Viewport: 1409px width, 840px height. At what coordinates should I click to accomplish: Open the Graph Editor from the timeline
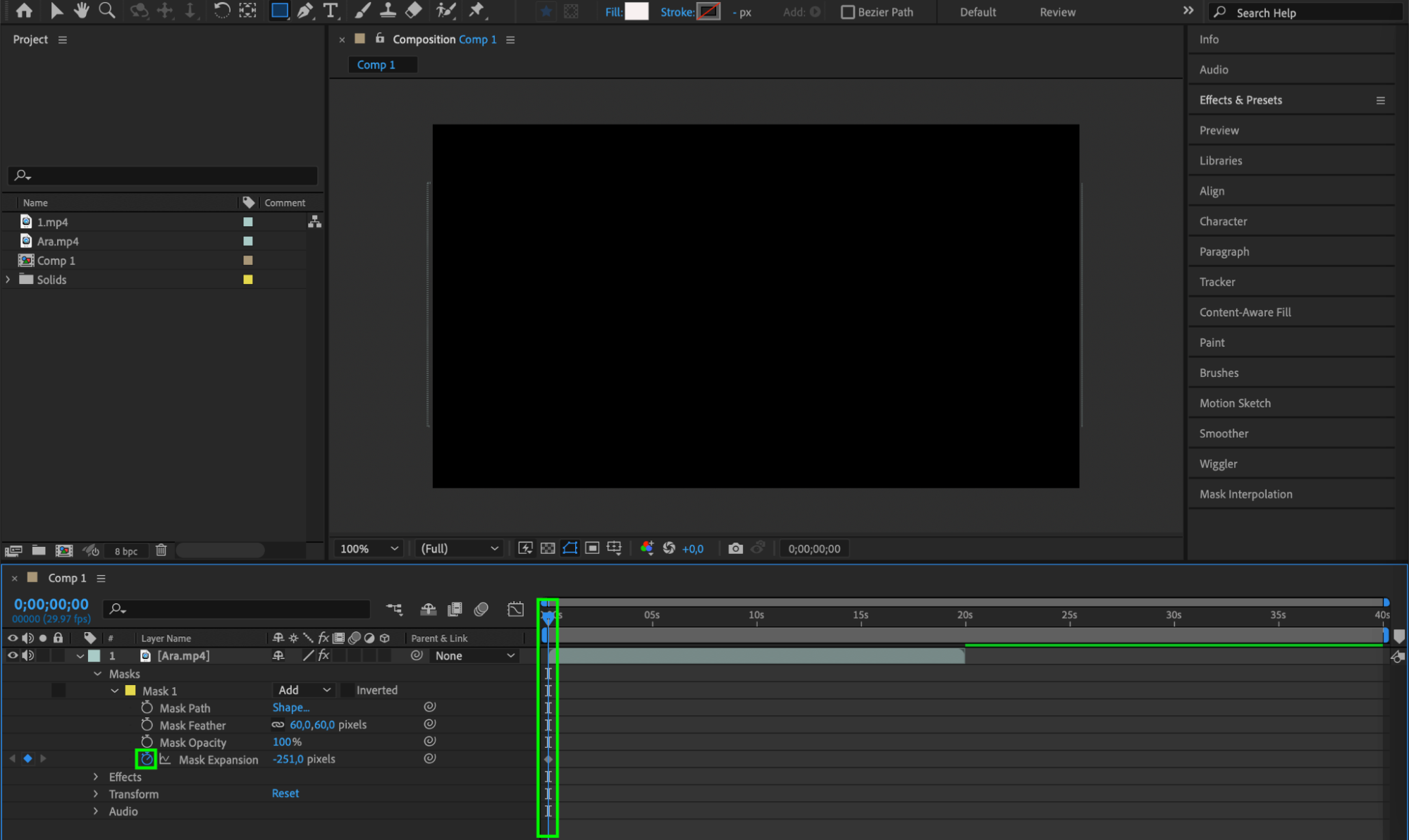pos(515,609)
